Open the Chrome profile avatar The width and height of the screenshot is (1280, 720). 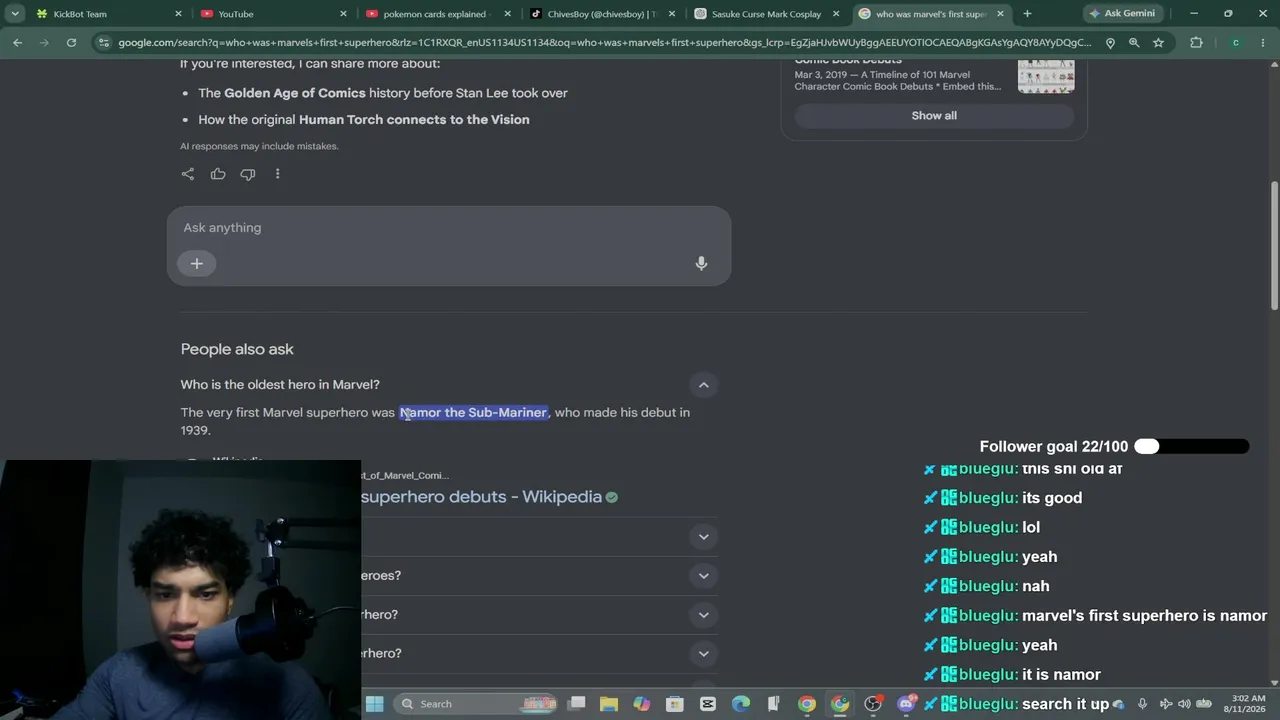click(1236, 43)
